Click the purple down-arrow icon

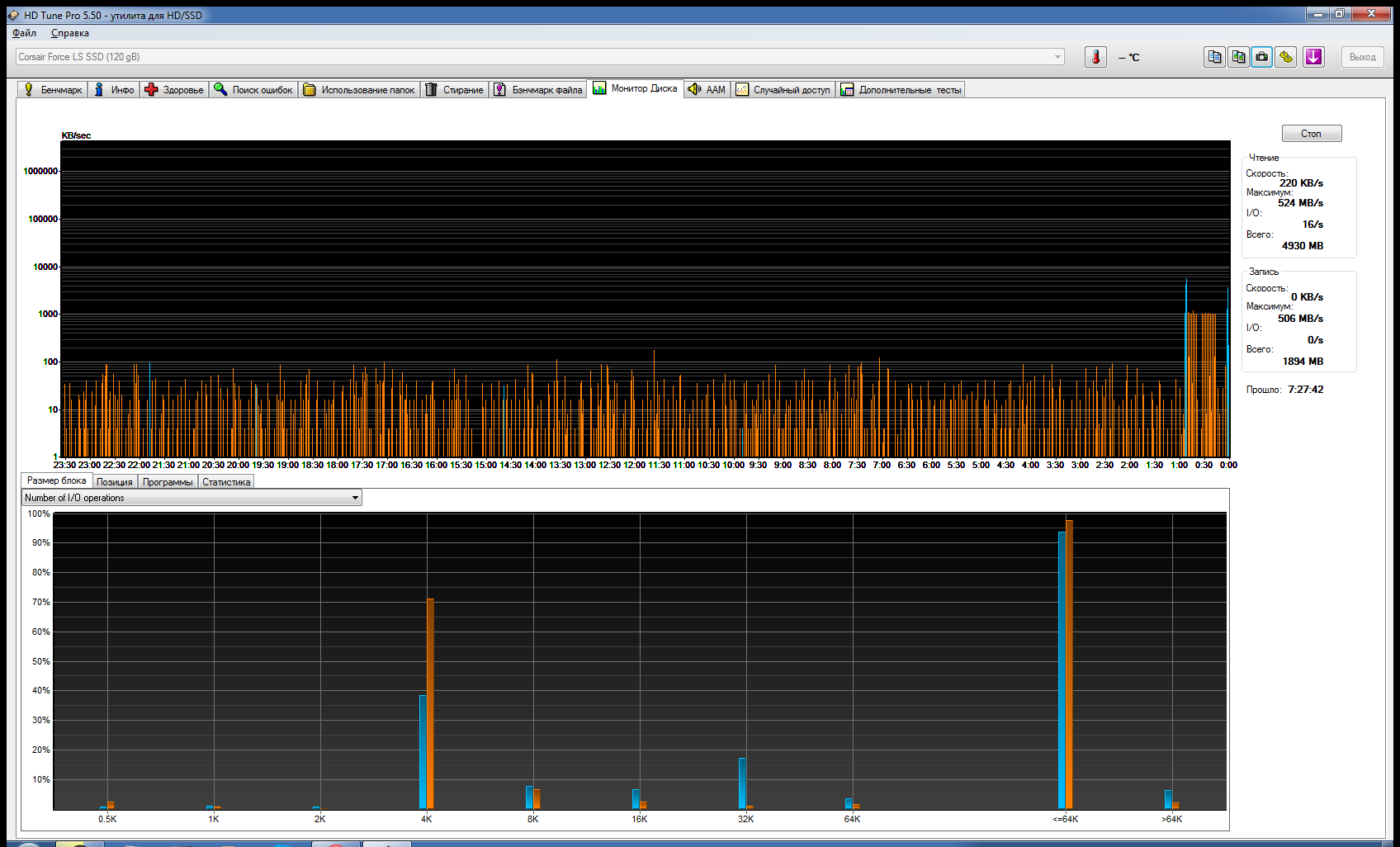1313,57
